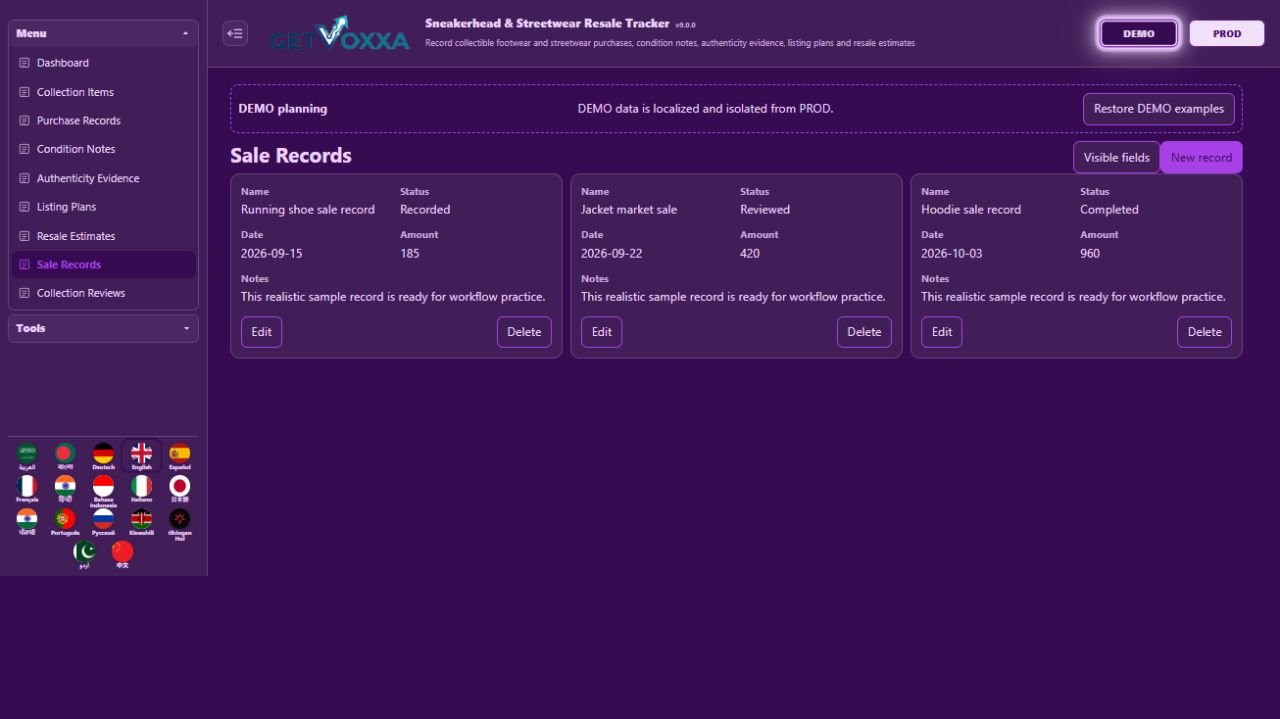
Task: Collapse the sidebar with the toggle icon
Action: (235, 33)
